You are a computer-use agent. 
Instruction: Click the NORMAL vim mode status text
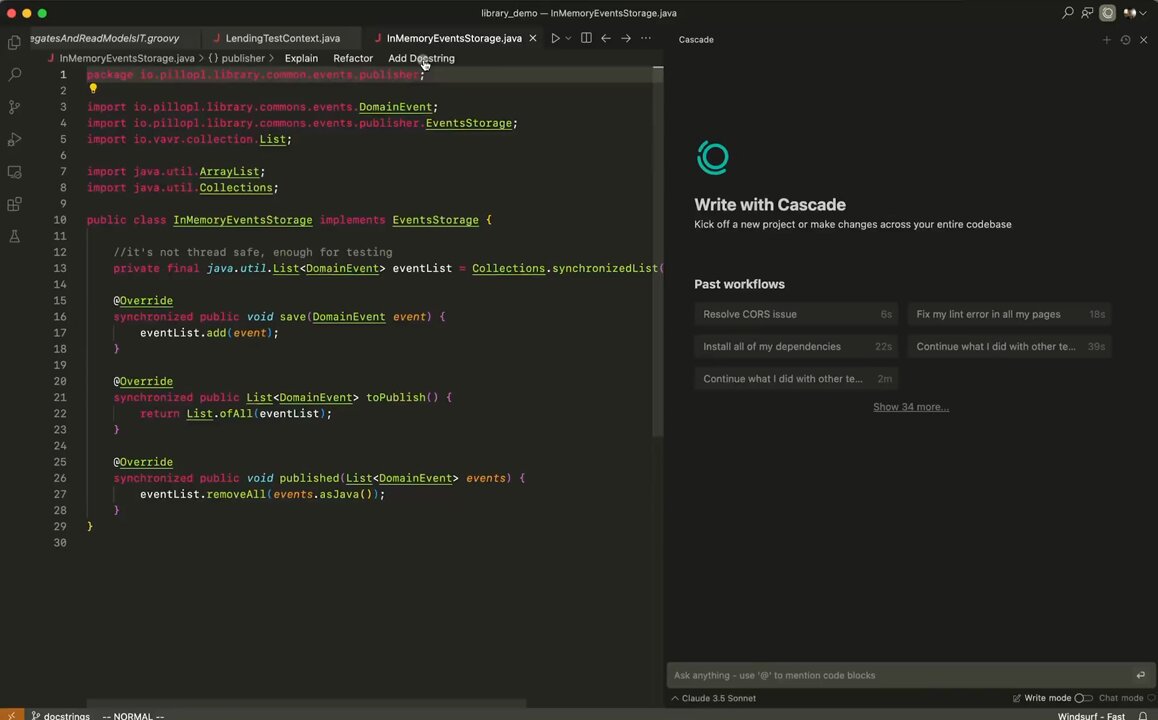pyautogui.click(x=133, y=716)
